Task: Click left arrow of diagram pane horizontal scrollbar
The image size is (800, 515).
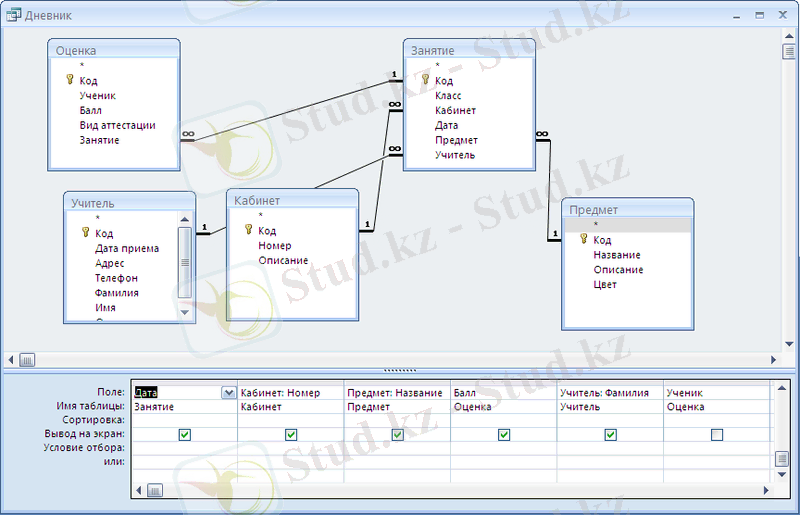Action: click(x=11, y=360)
